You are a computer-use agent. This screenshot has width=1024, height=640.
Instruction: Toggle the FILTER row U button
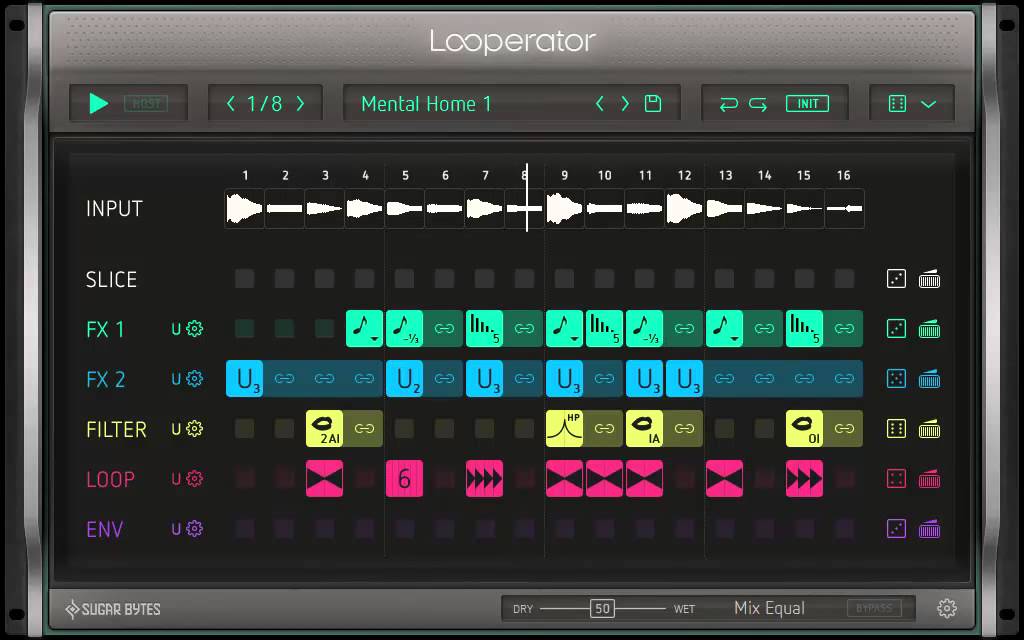pyautogui.click(x=176, y=430)
